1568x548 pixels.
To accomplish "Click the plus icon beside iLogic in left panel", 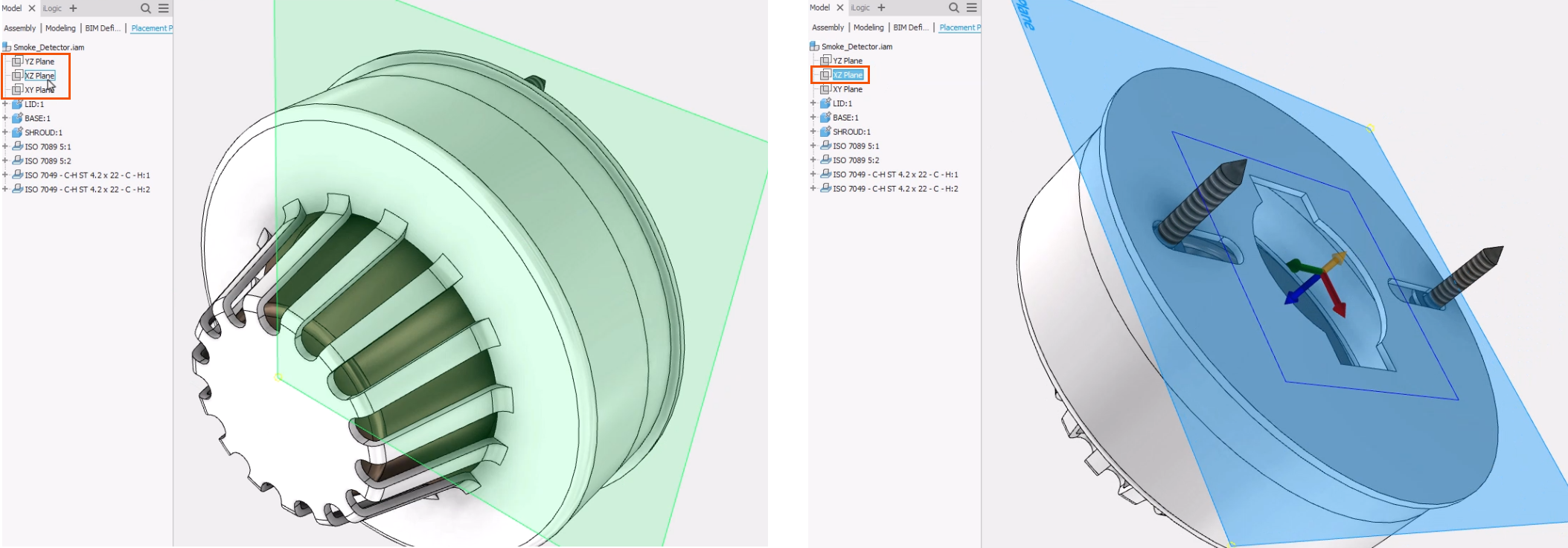I will 73,8.
